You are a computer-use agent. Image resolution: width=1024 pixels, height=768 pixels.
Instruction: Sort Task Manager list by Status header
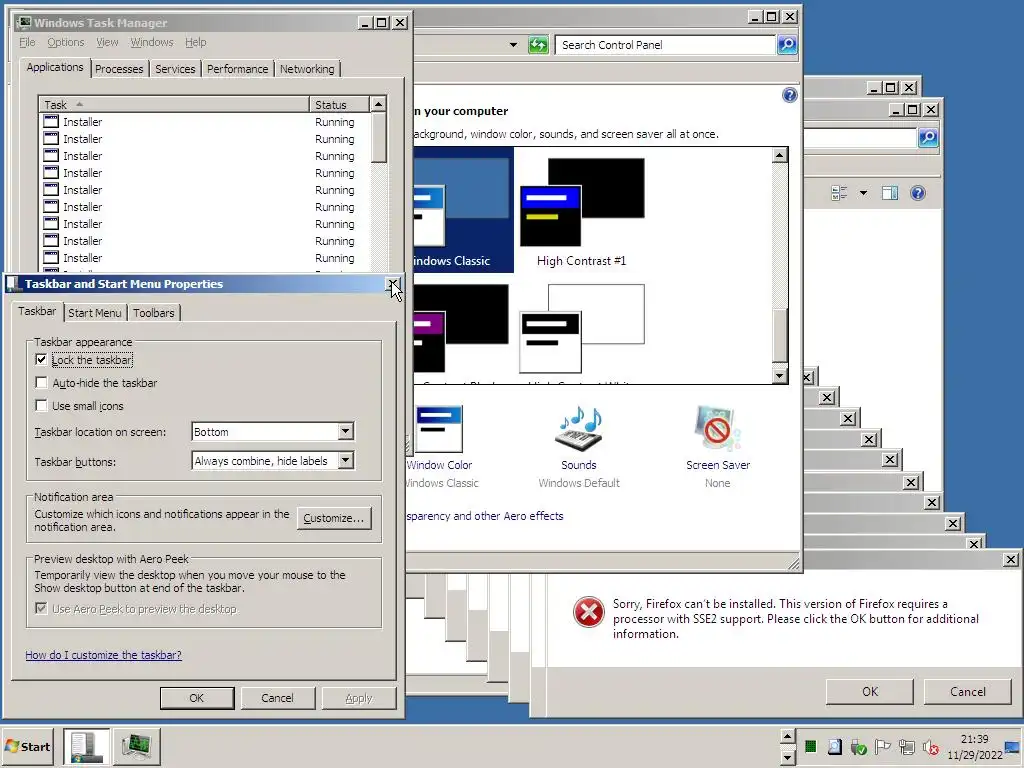[x=339, y=104]
